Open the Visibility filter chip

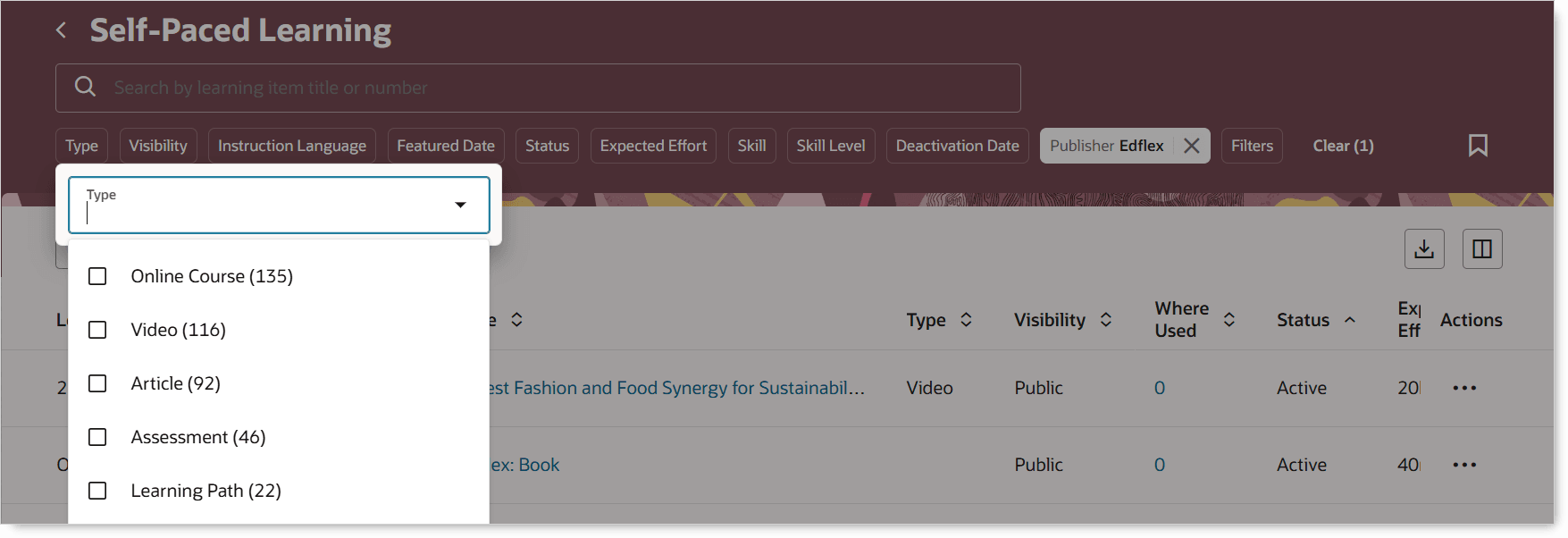point(158,146)
